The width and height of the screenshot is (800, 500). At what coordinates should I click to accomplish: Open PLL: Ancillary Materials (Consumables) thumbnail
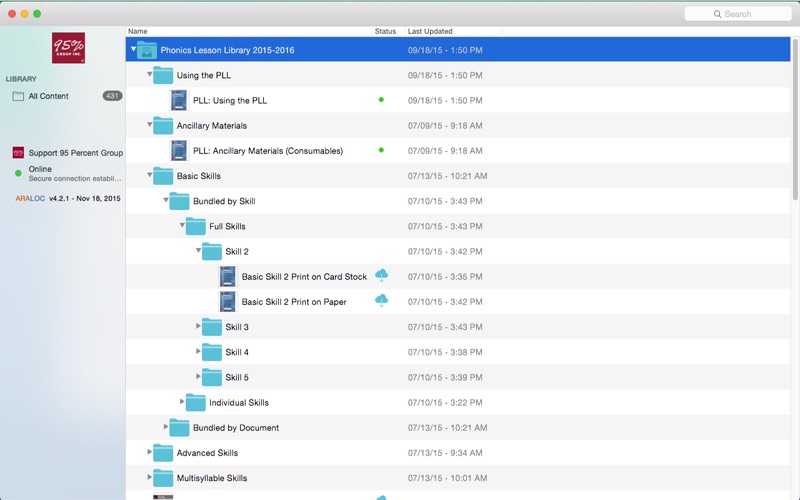(x=179, y=151)
